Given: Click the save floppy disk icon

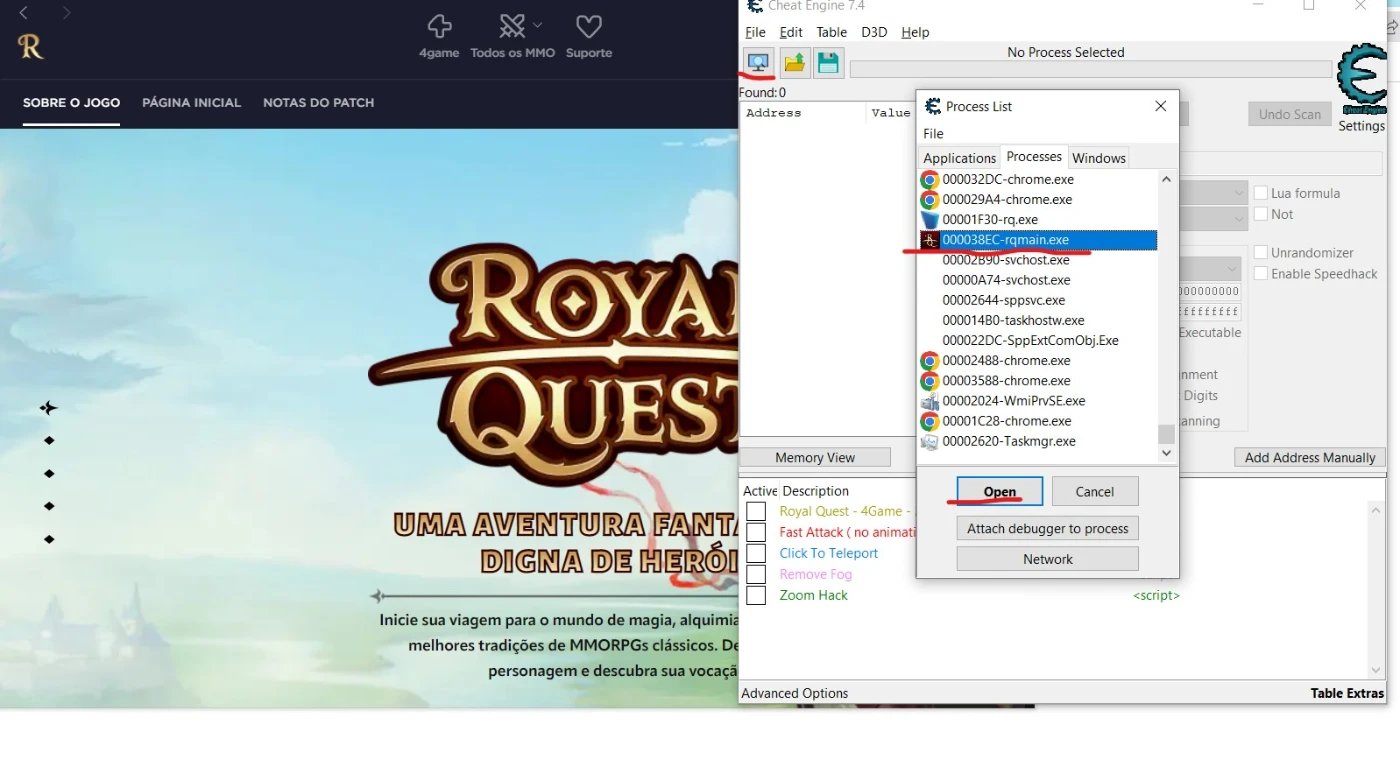Looking at the screenshot, I should pyautogui.click(x=828, y=63).
